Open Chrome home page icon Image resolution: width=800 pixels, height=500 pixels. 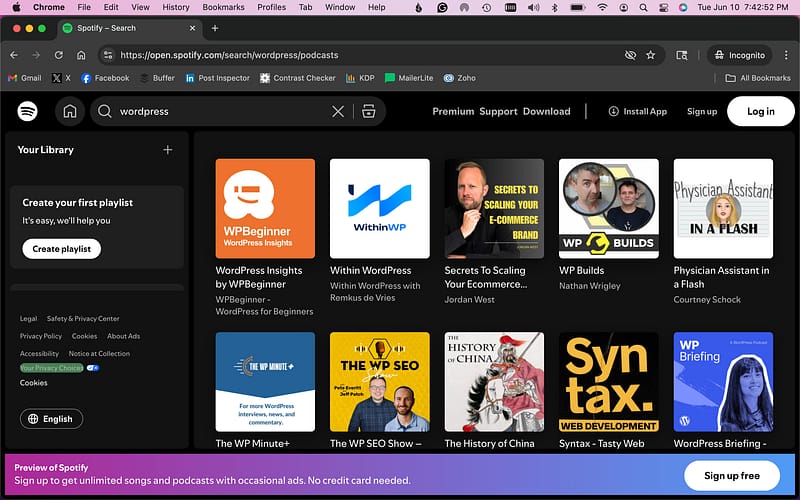tap(81, 55)
